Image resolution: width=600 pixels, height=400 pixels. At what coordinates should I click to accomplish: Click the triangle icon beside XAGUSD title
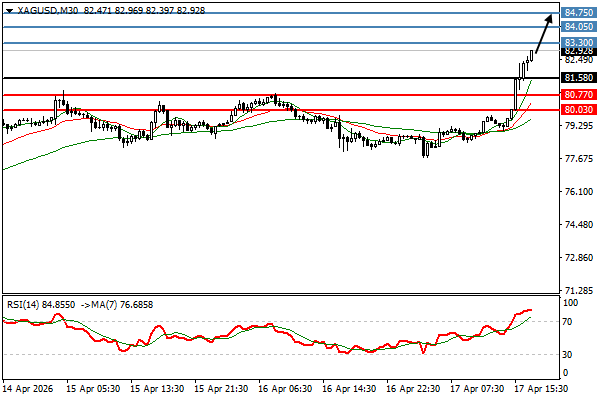click(x=8, y=9)
